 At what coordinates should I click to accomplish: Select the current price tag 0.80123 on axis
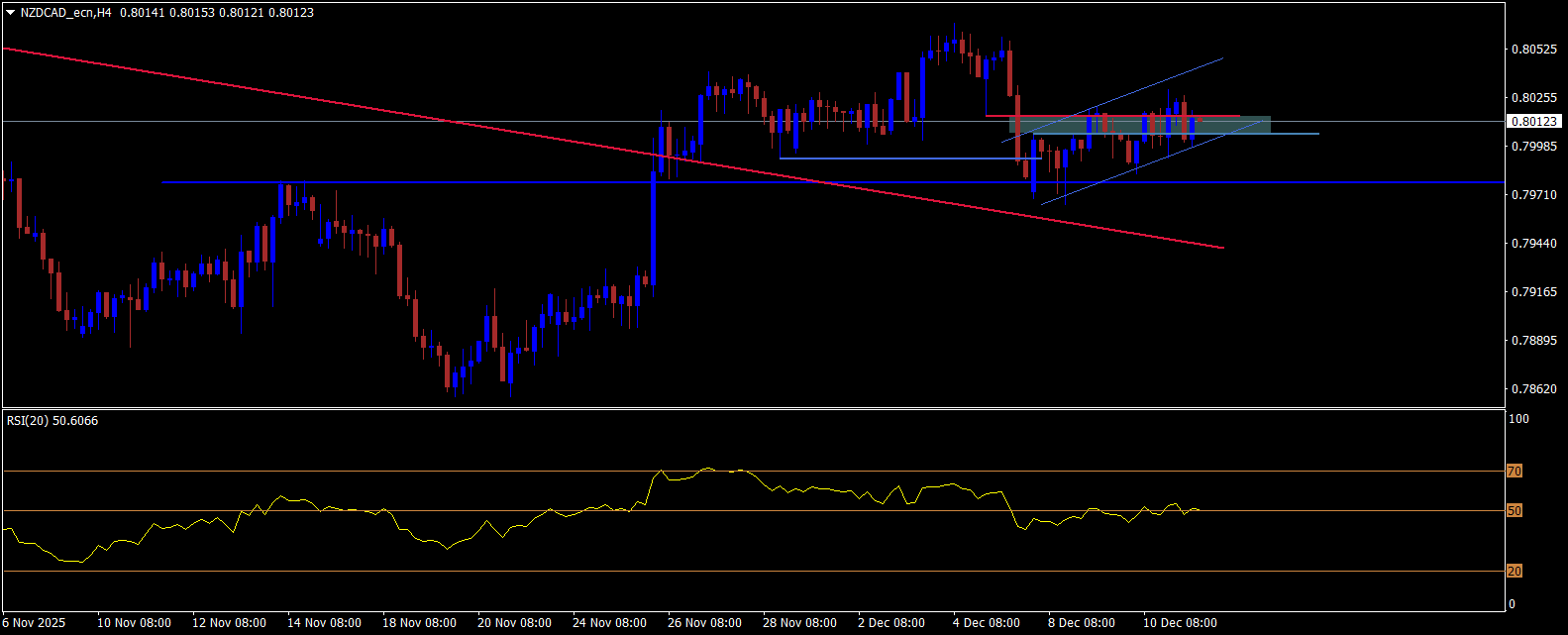[1534, 122]
